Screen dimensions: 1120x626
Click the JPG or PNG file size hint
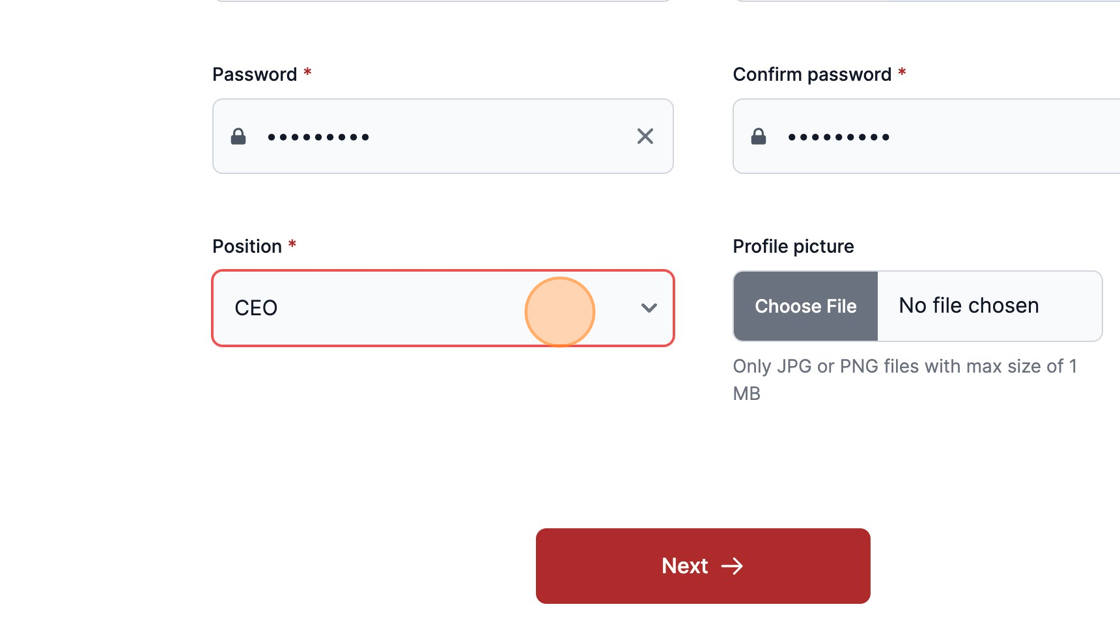click(905, 379)
